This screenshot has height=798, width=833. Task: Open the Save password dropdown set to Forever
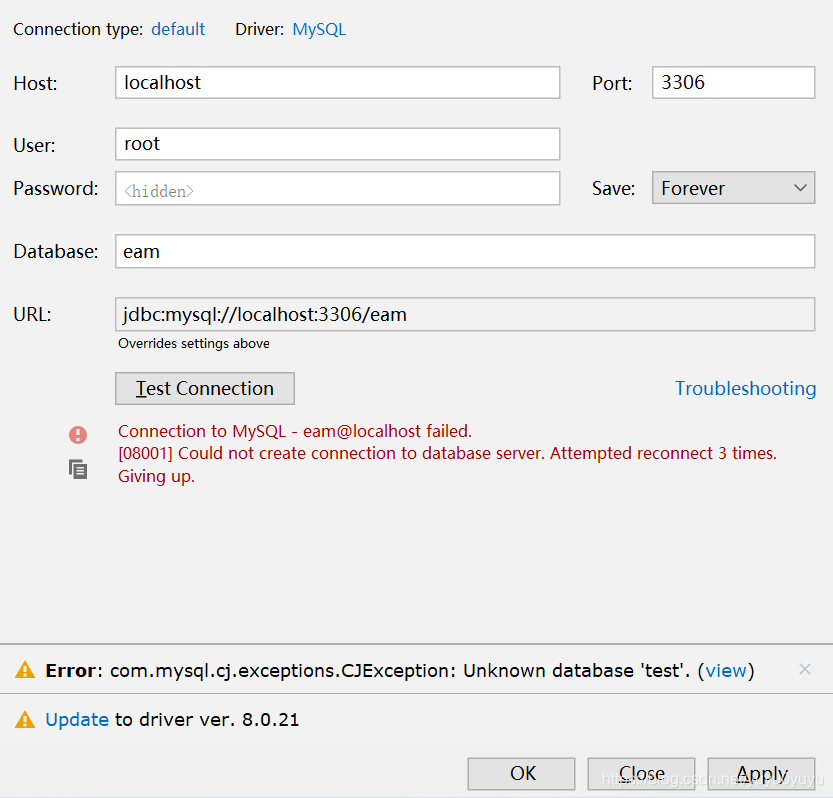[x=733, y=188]
